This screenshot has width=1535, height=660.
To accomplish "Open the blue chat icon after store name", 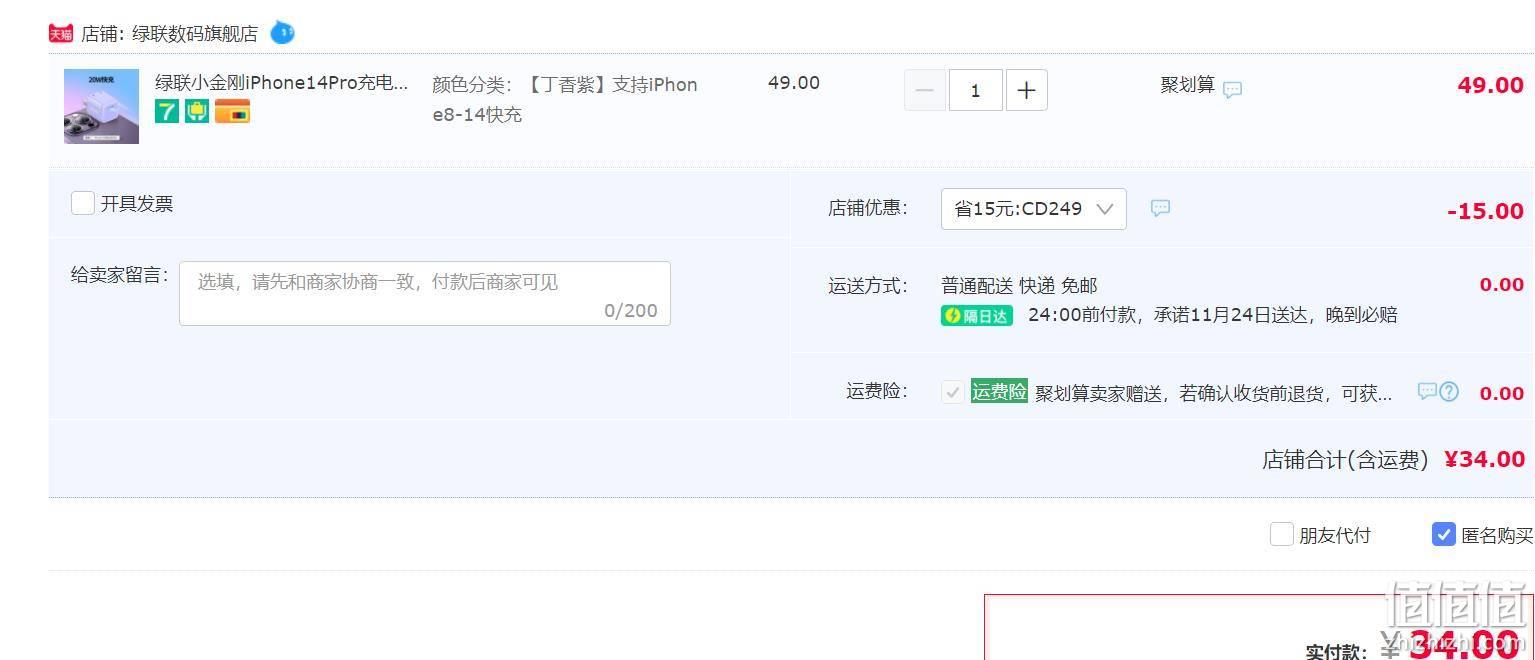I will click(283, 33).
